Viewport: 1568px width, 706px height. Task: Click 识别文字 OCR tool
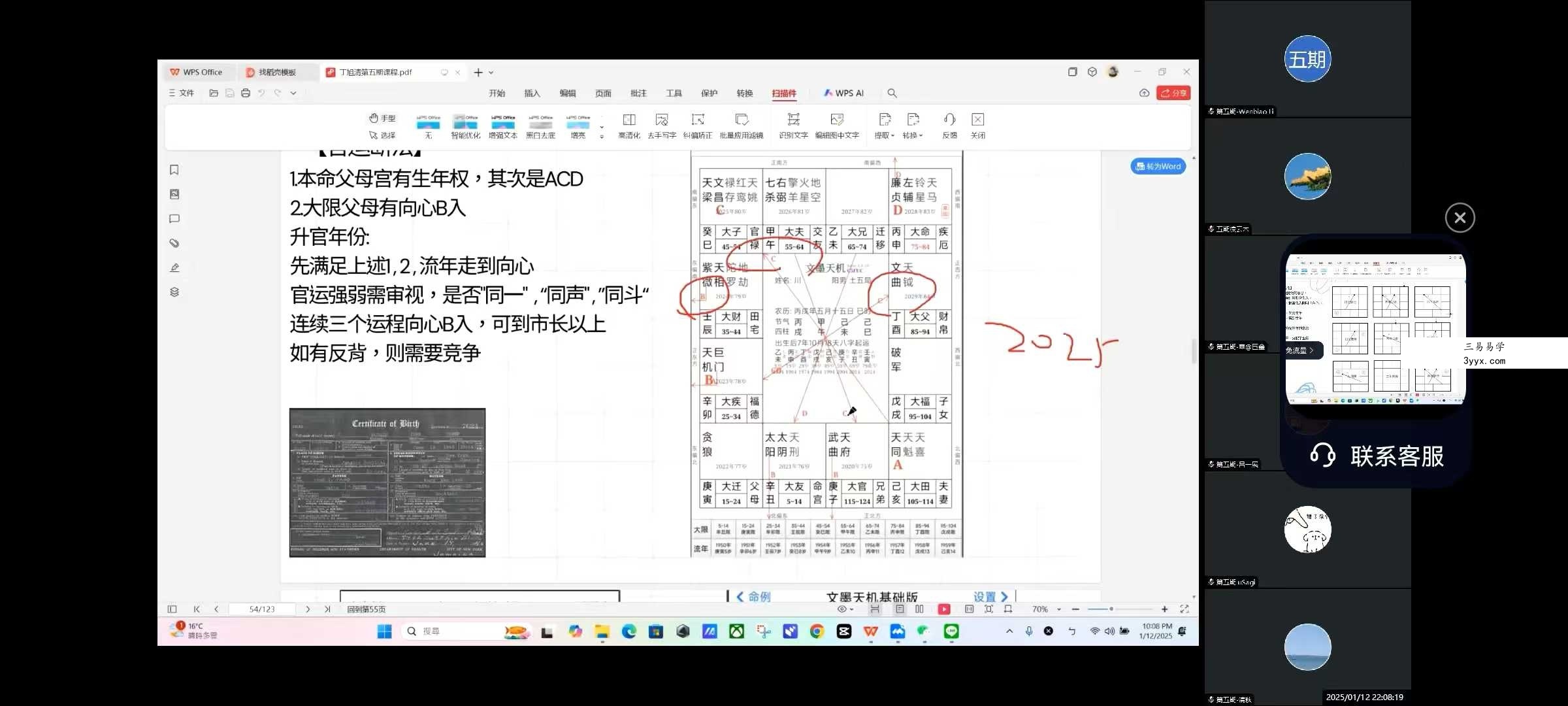tap(793, 126)
